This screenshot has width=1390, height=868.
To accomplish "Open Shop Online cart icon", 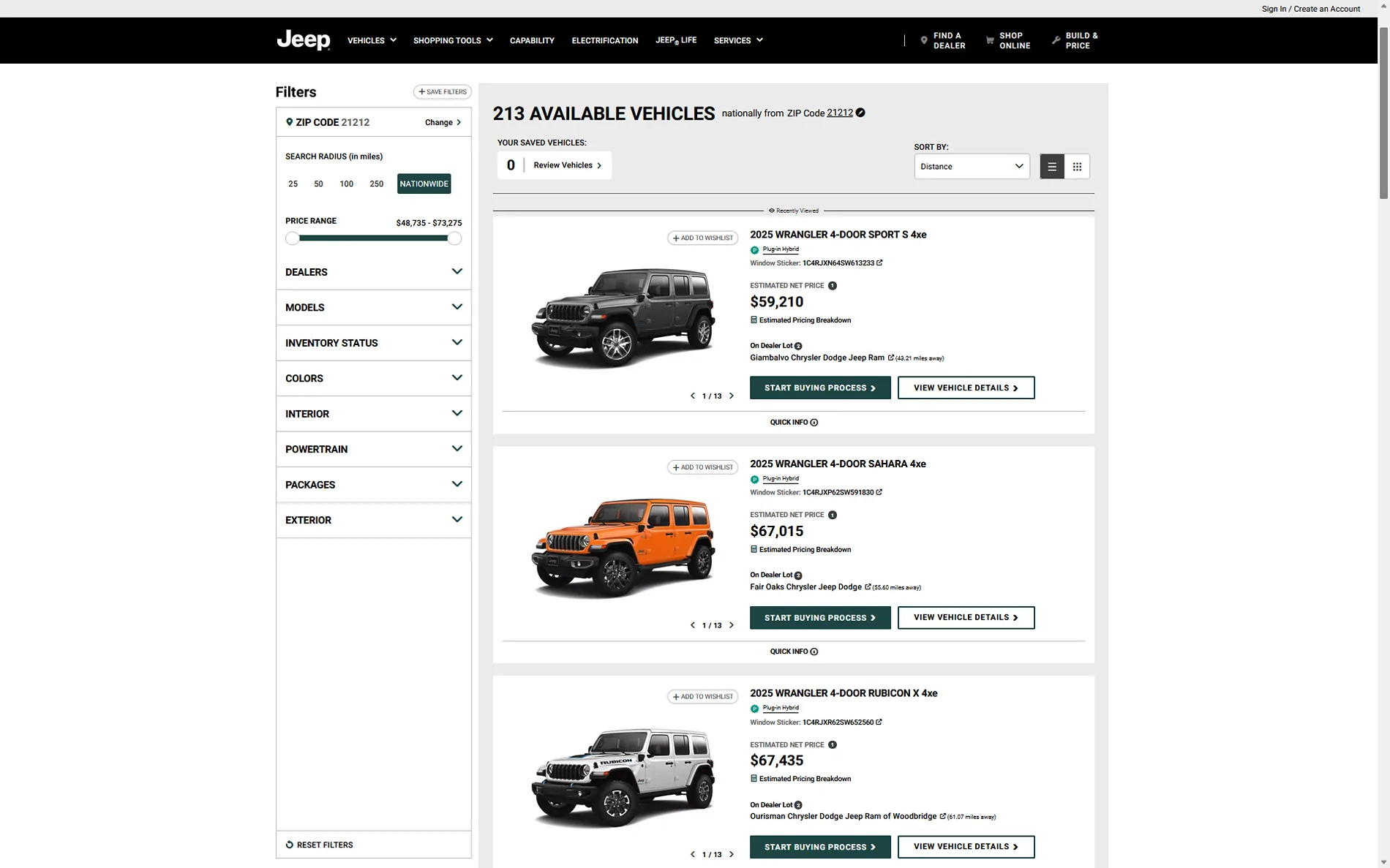I will pos(990,40).
